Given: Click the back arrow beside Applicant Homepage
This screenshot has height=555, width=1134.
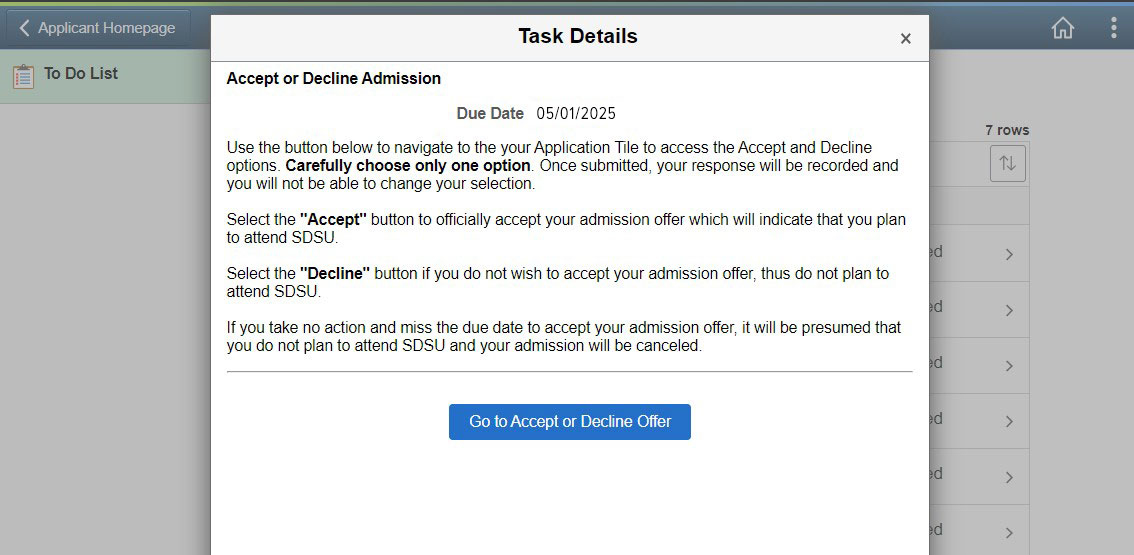Looking at the screenshot, I should point(24,28).
